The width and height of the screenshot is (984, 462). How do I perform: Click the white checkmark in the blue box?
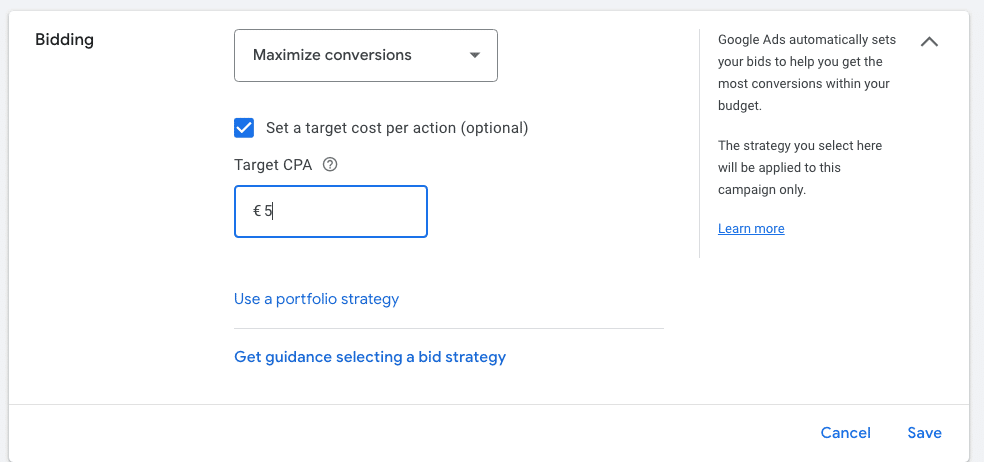[x=244, y=128]
